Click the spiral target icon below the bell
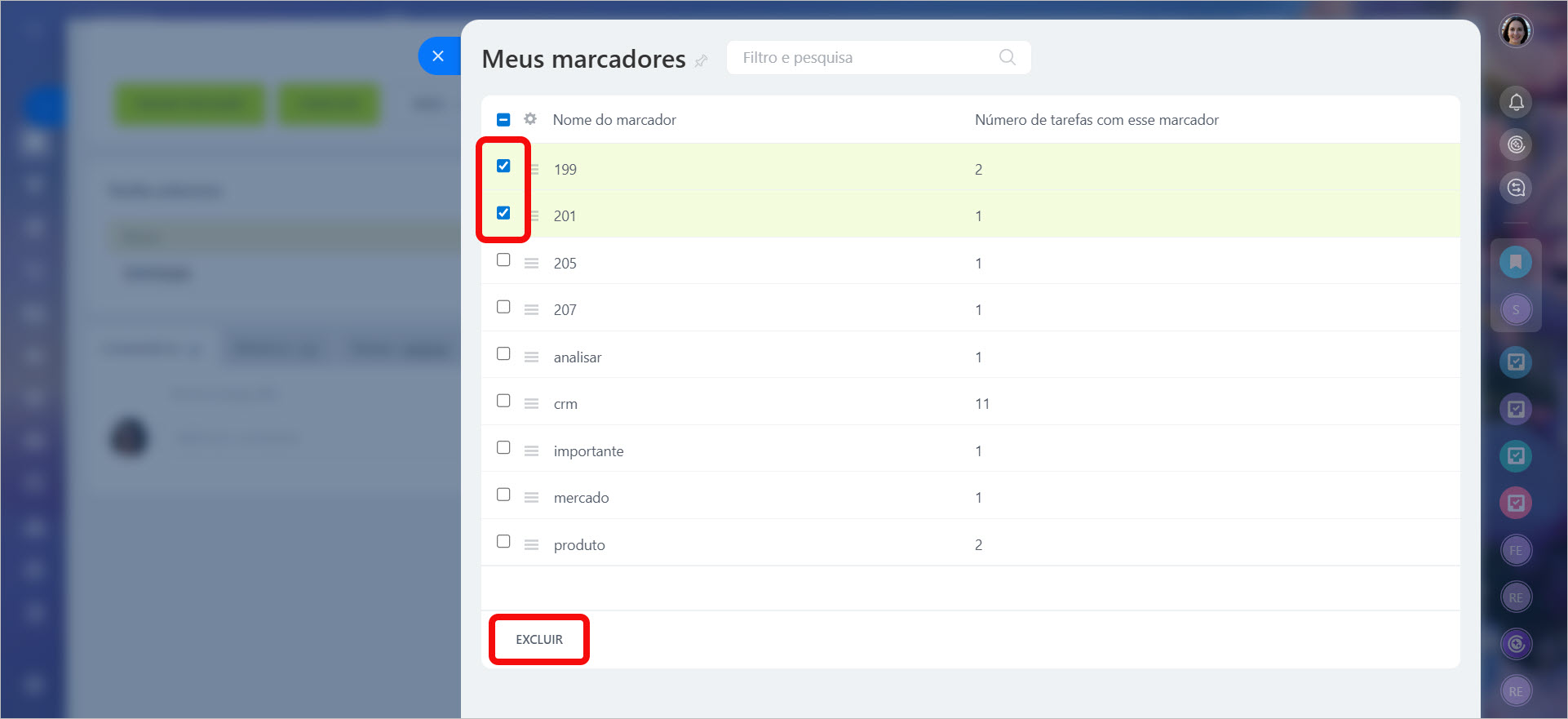The image size is (1568, 719). 1516,145
